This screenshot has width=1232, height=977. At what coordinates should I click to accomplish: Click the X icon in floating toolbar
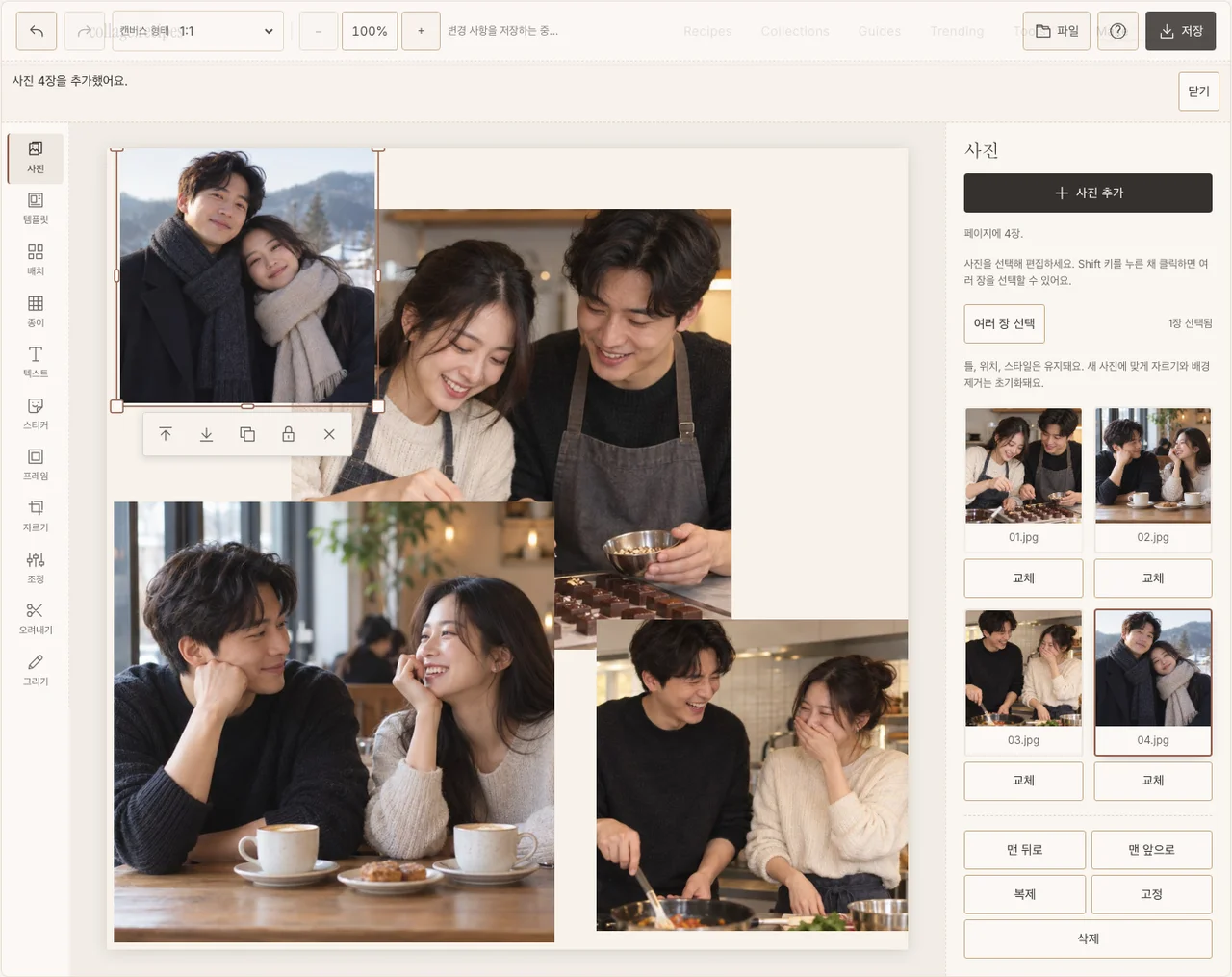[x=329, y=434]
